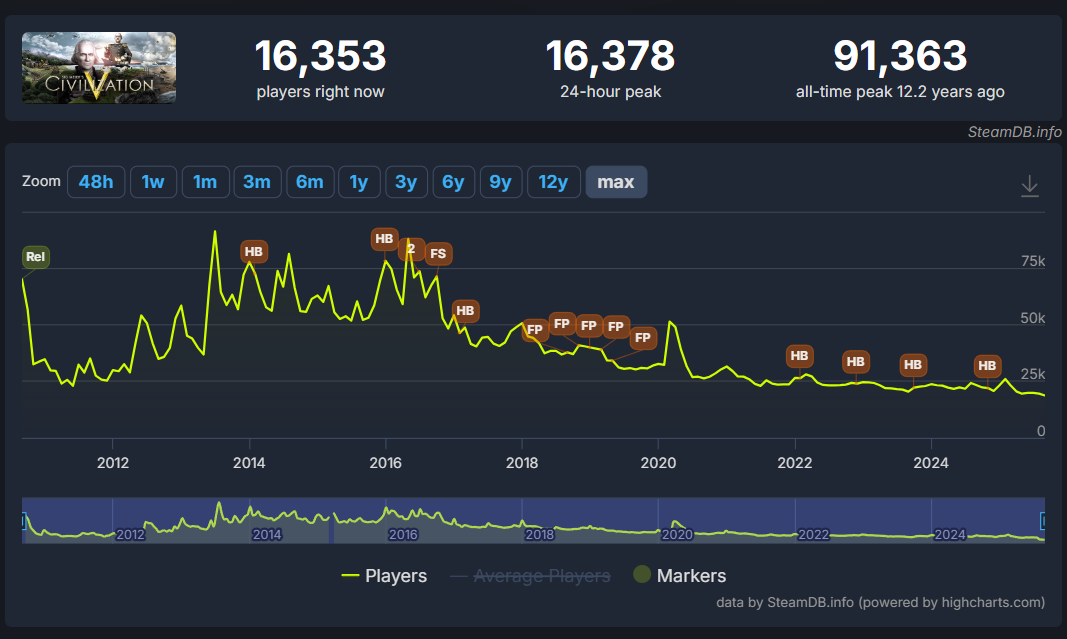Click the HB marker near 2025
This screenshot has width=1067, height=639.
pyautogui.click(x=987, y=366)
